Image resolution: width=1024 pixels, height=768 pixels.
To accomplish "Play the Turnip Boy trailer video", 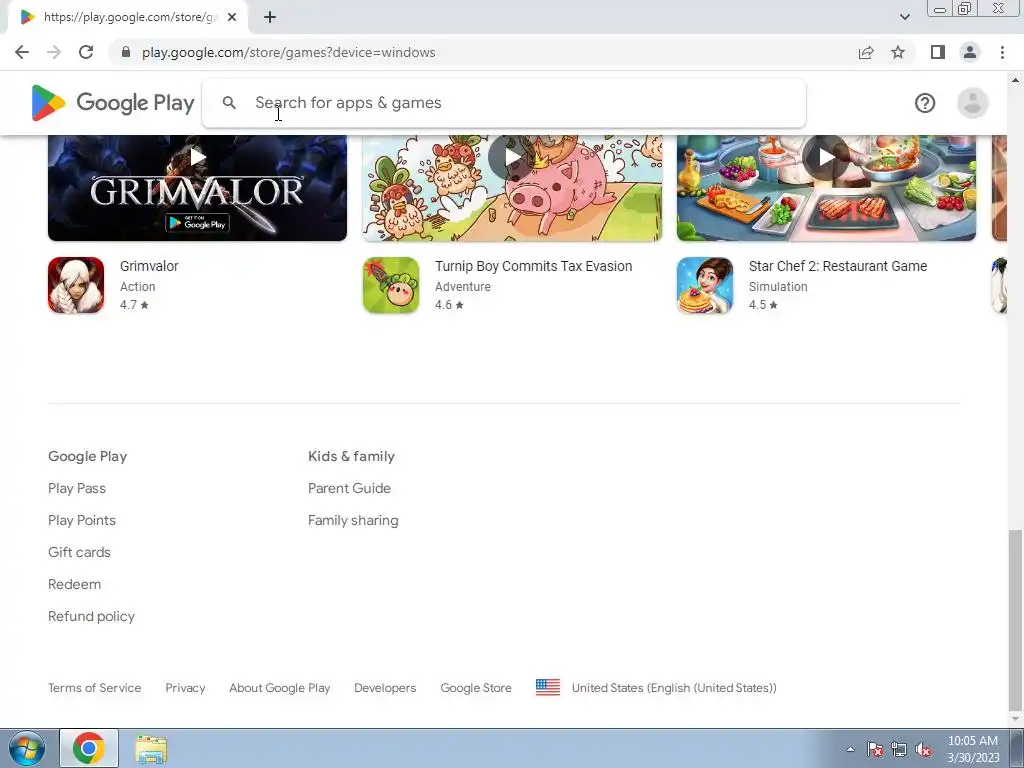I will pos(512,157).
